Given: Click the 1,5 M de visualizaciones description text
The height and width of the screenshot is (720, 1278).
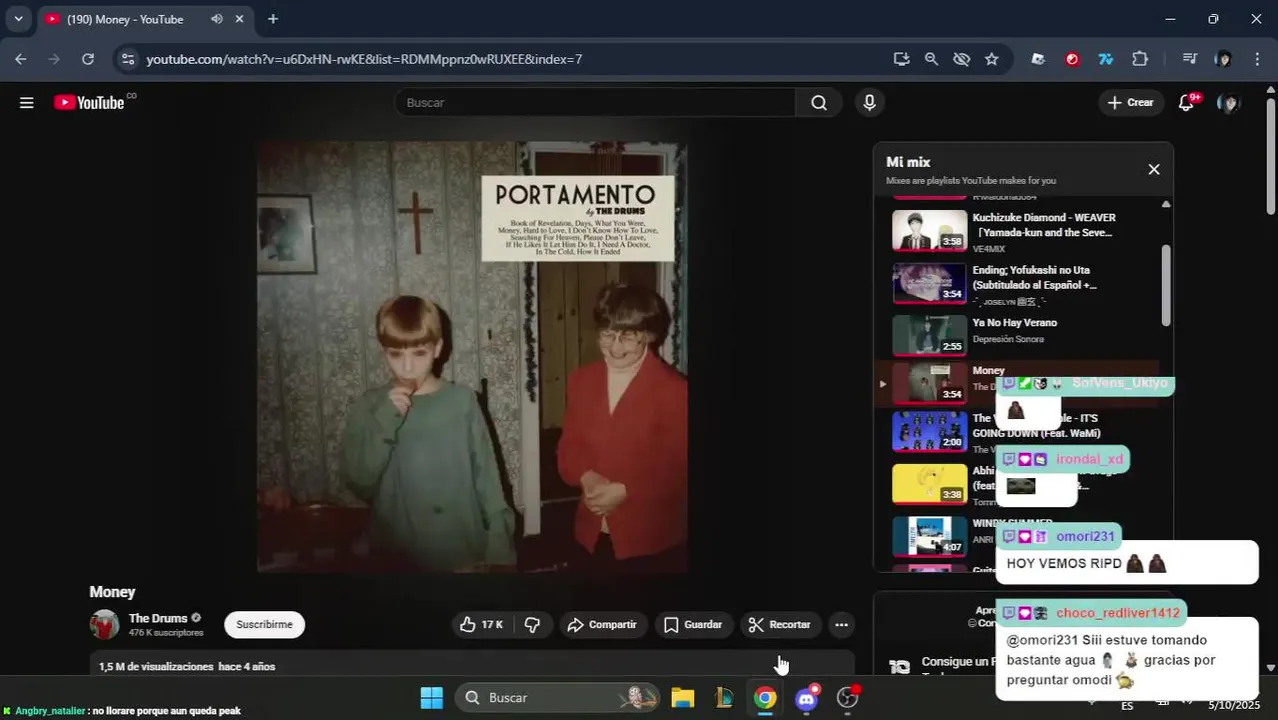Looking at the screenshot, I should tap(187, 666).
